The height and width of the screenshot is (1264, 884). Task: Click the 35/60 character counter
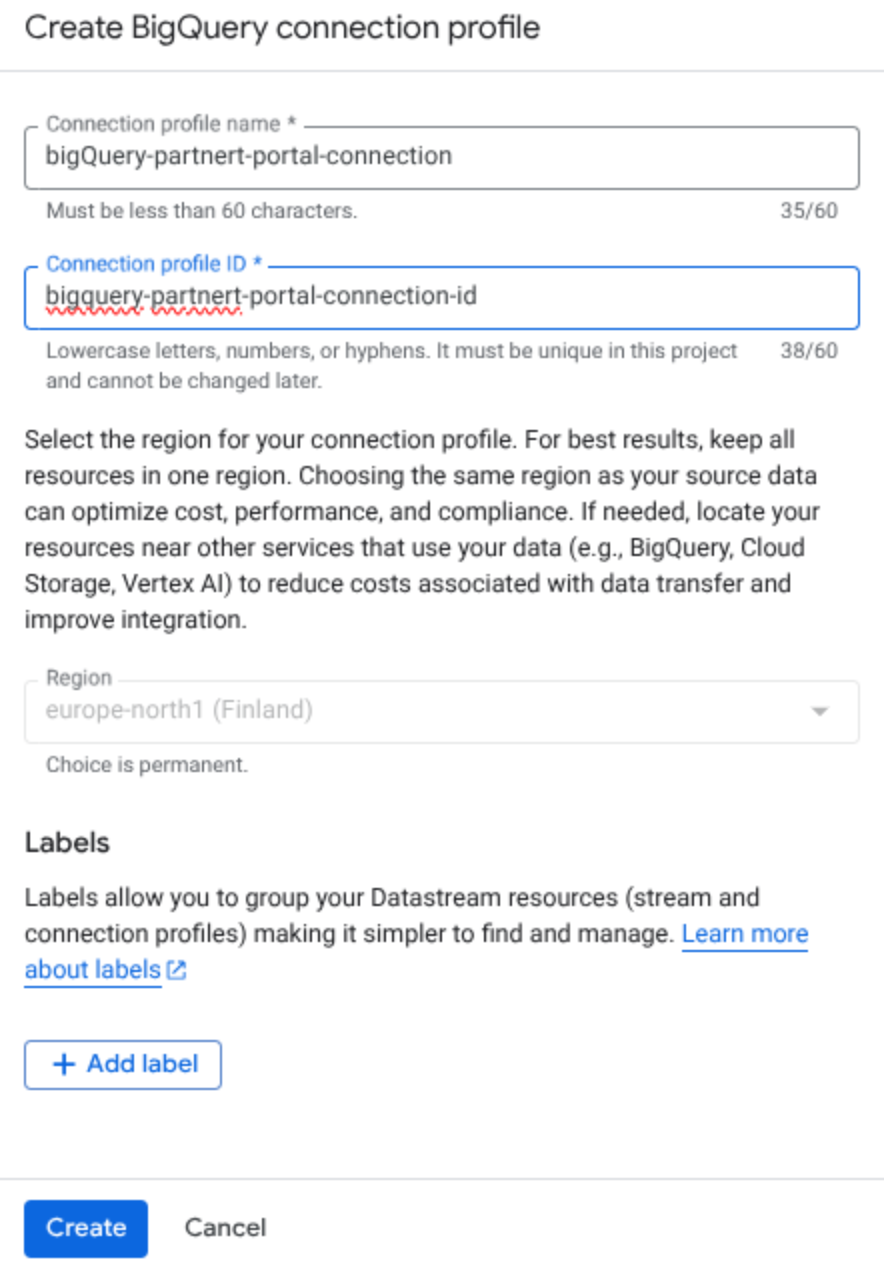click(x=809, y=211)
